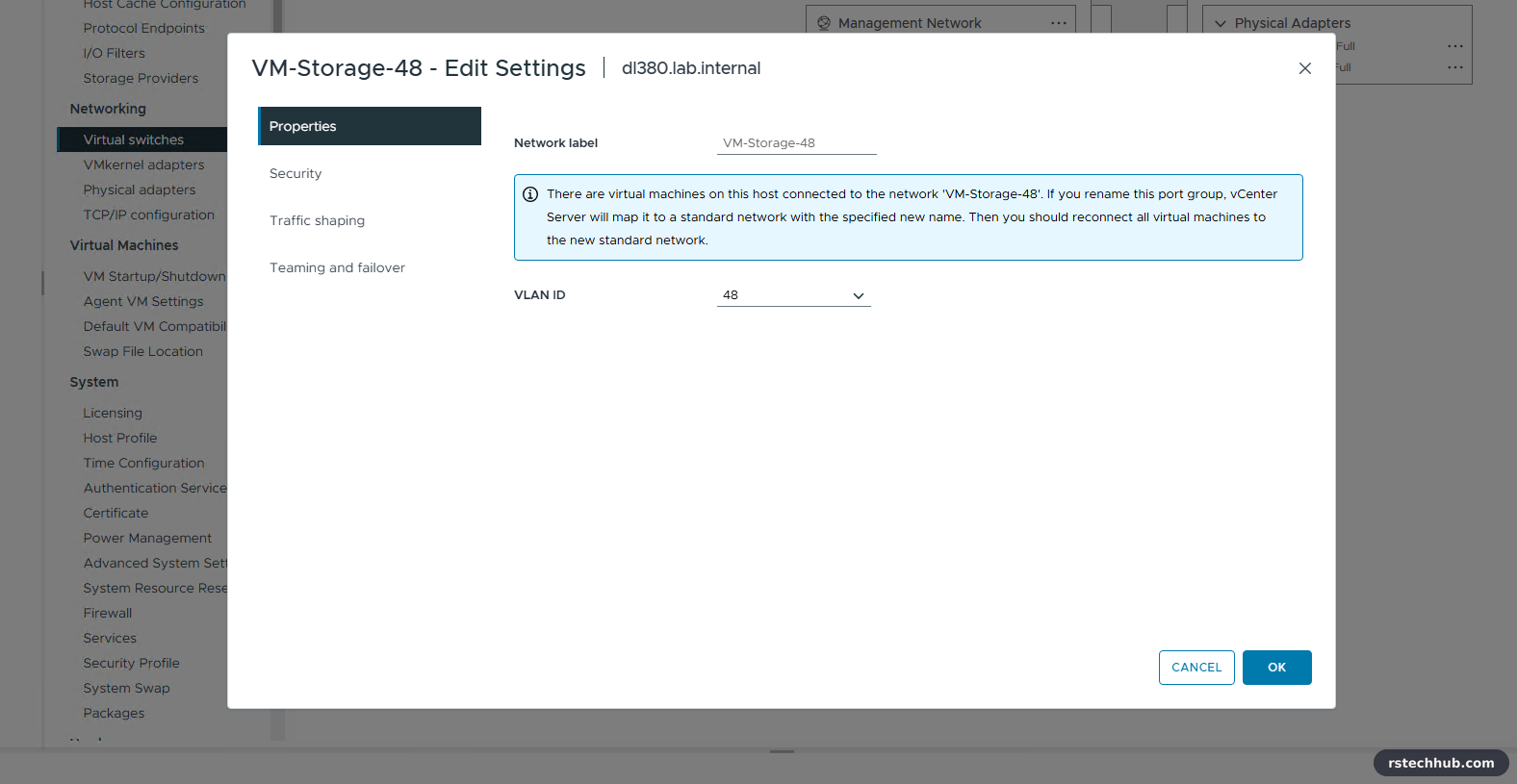This screenshot has height=784, width=1517.
Task: Open Host Profile in the sidebar
Action: click(x=120, y=438)
